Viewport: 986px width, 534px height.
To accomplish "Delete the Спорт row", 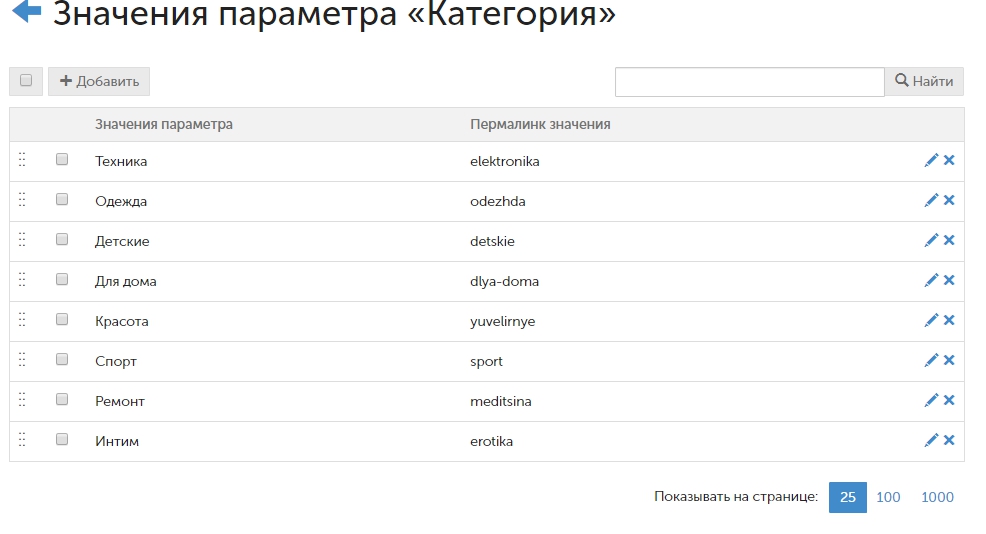I will pos(949,360).
